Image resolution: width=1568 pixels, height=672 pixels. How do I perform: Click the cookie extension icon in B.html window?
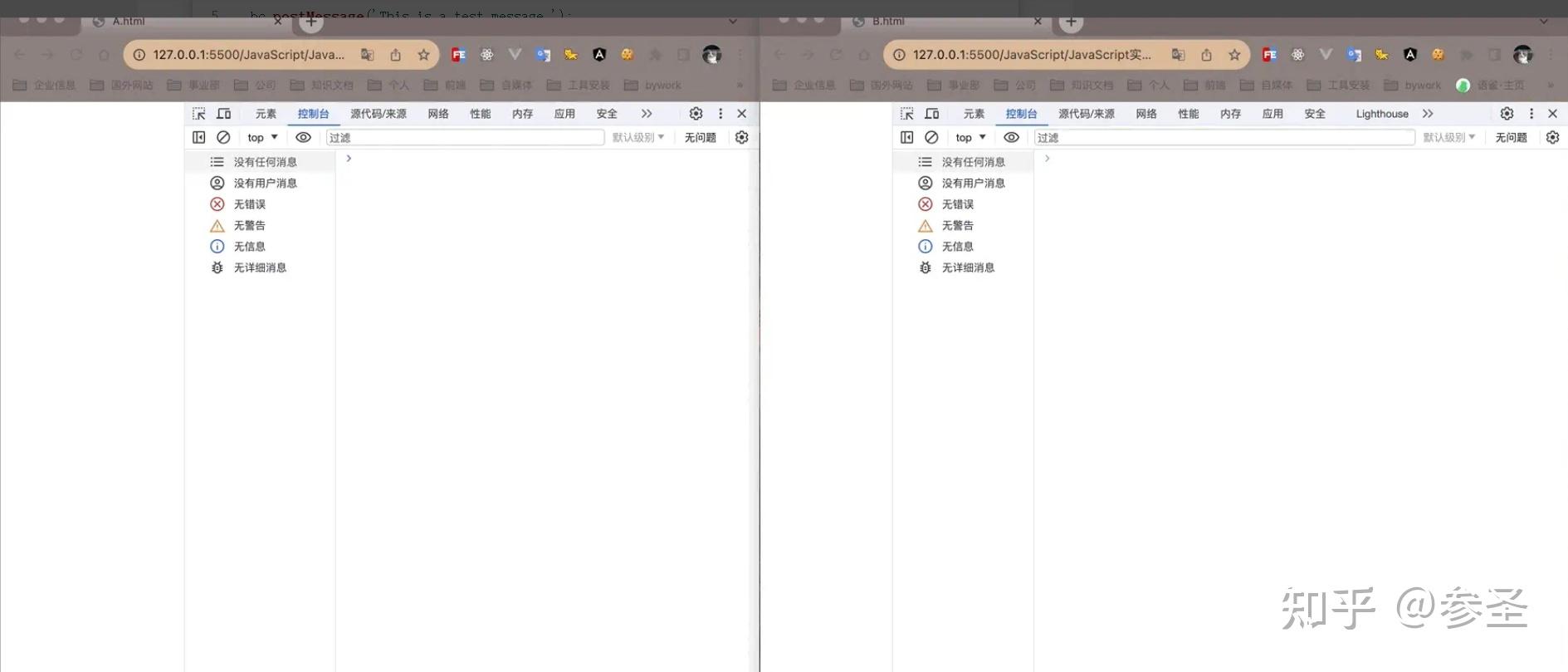click(x=1439, y=55)
